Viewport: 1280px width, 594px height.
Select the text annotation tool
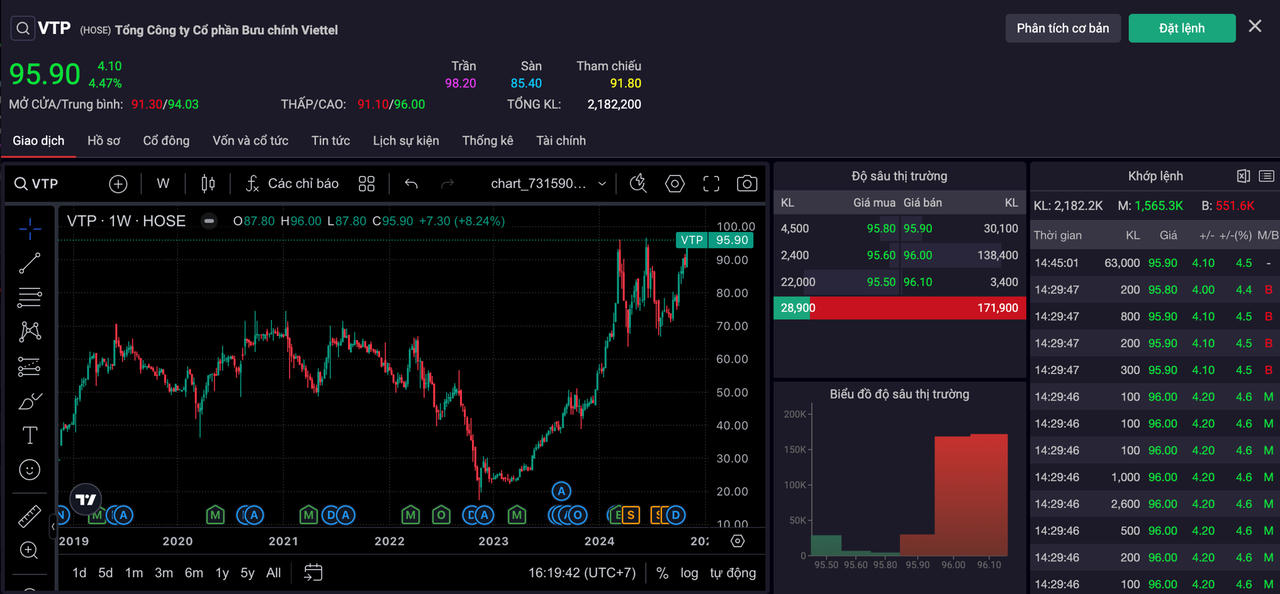point(30,435)
